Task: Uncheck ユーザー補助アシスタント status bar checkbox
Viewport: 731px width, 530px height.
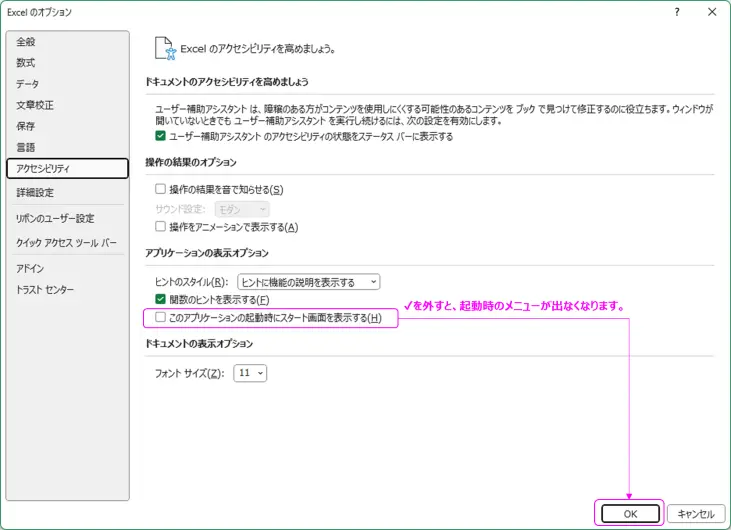Action: 160,136
